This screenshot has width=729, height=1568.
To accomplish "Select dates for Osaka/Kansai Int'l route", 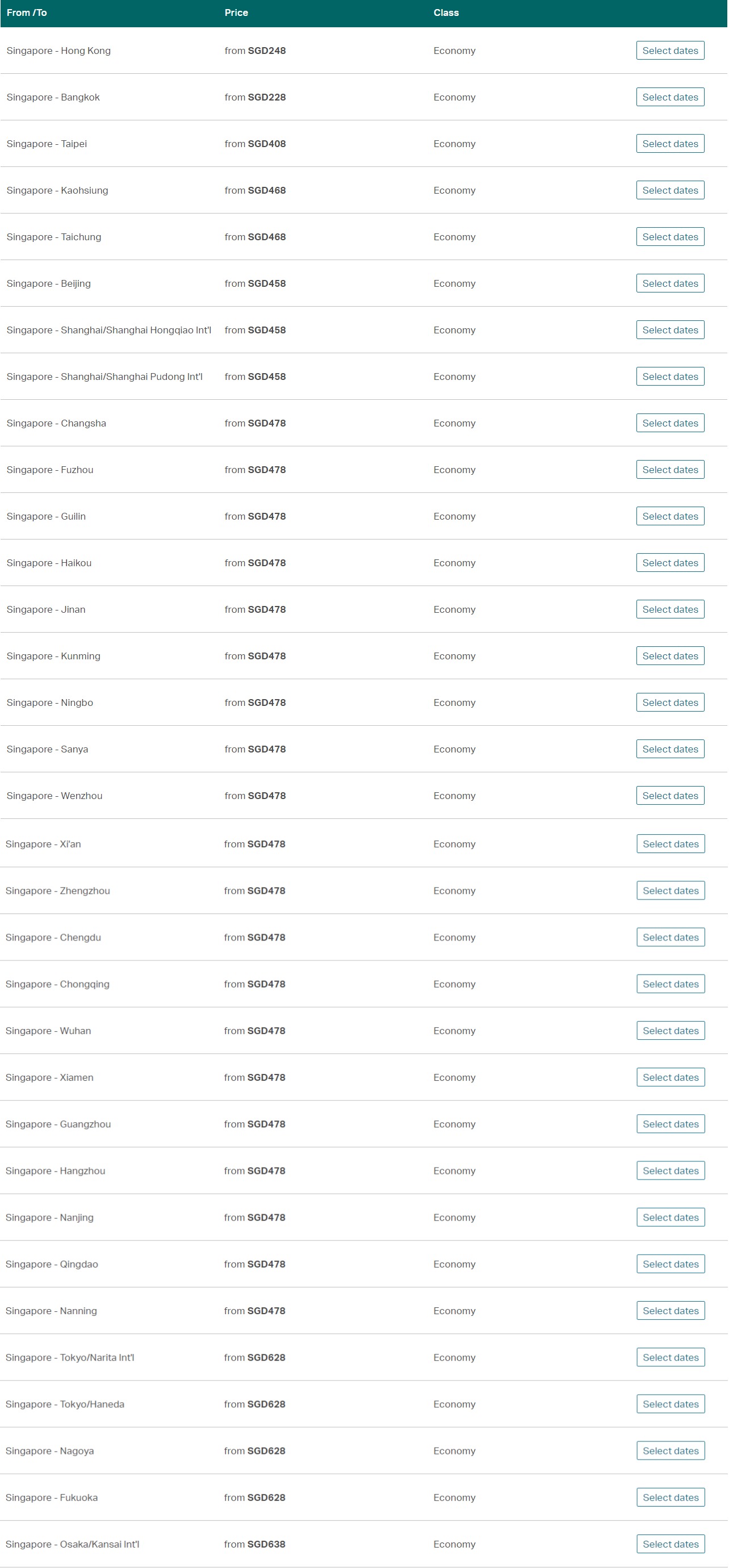I will [671, 1544].
